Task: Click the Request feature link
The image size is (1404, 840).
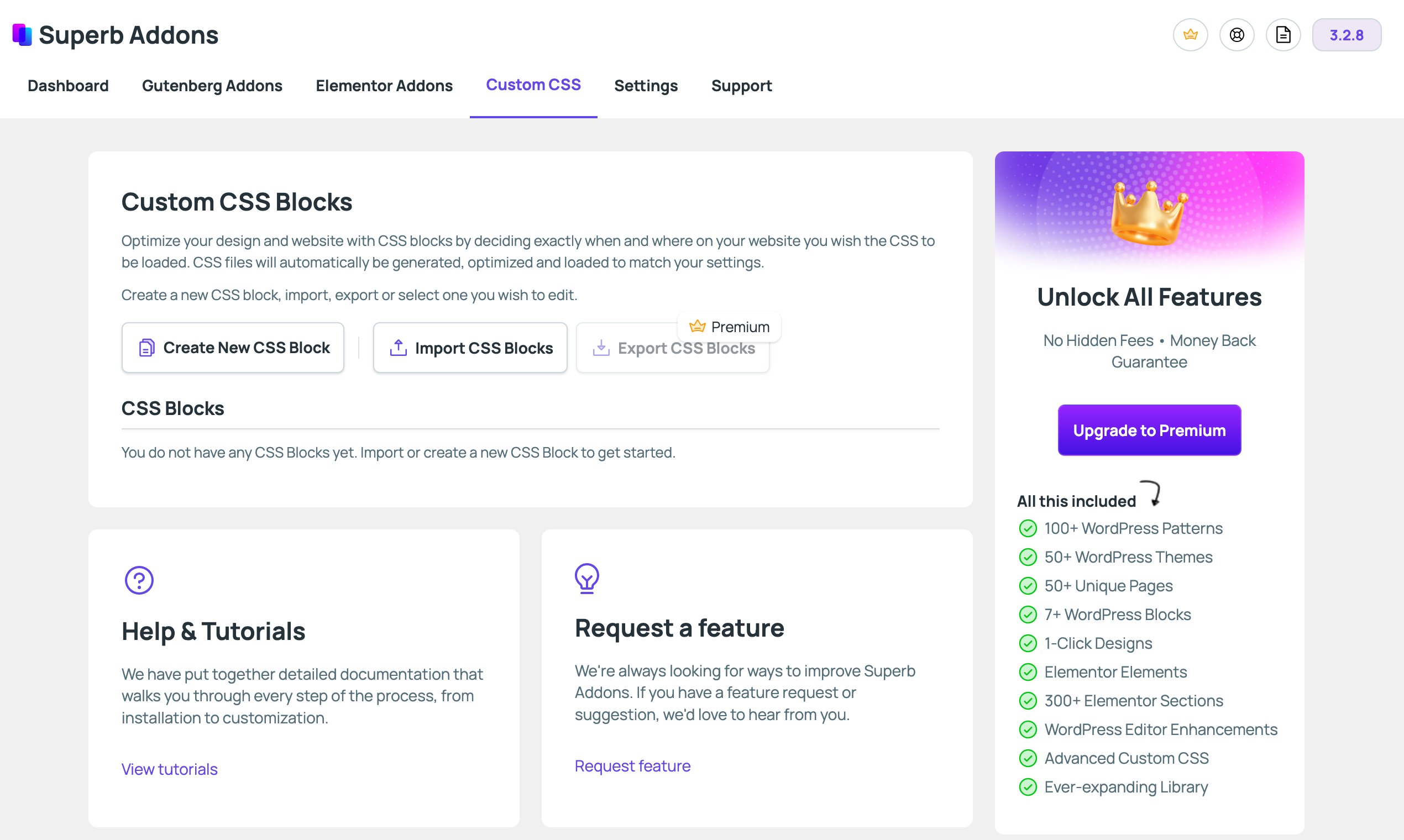Action: 632,765
